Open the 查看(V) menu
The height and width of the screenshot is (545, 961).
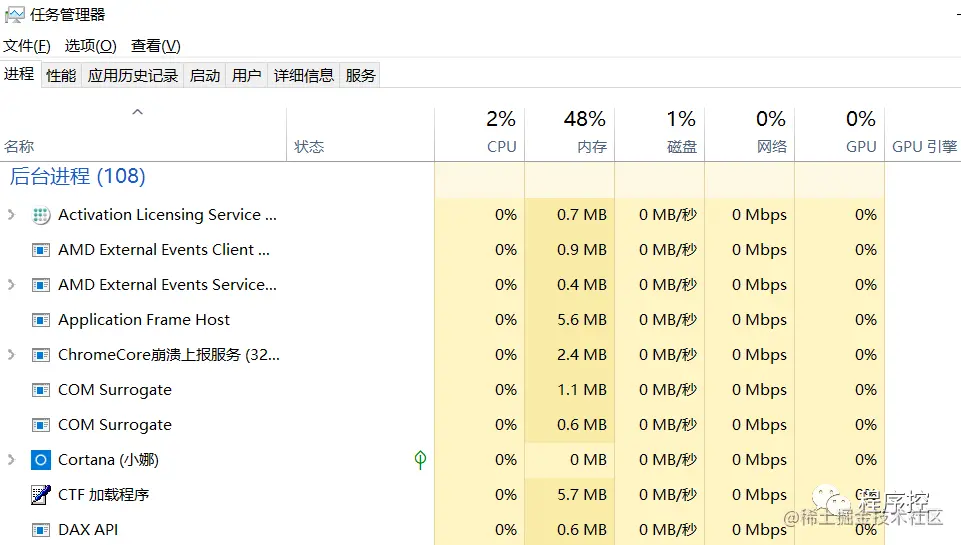click(155, 45)
